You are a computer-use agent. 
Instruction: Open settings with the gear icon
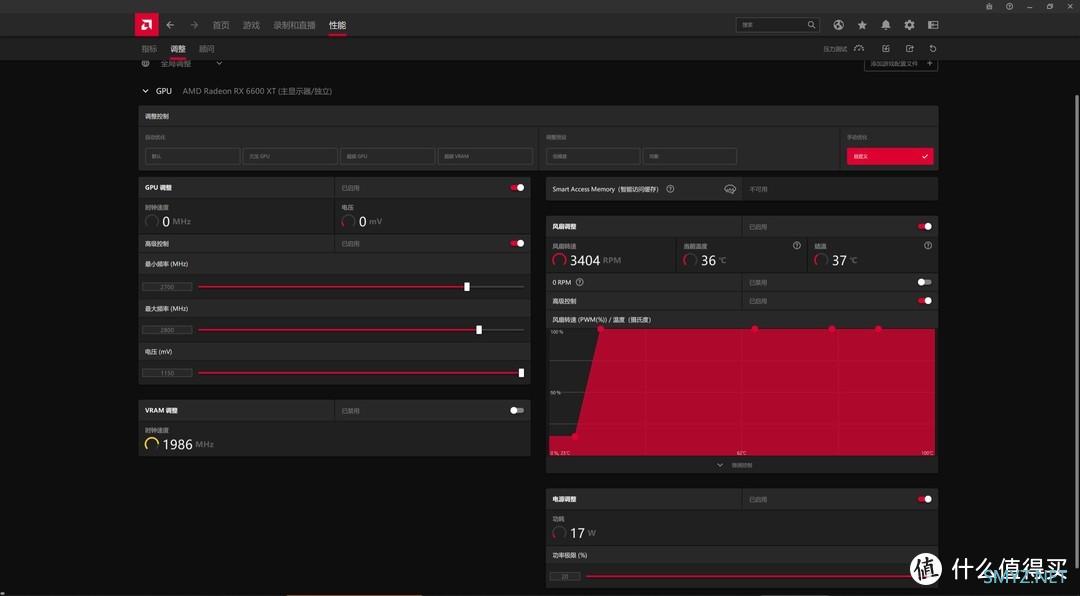tap(909, 25)
